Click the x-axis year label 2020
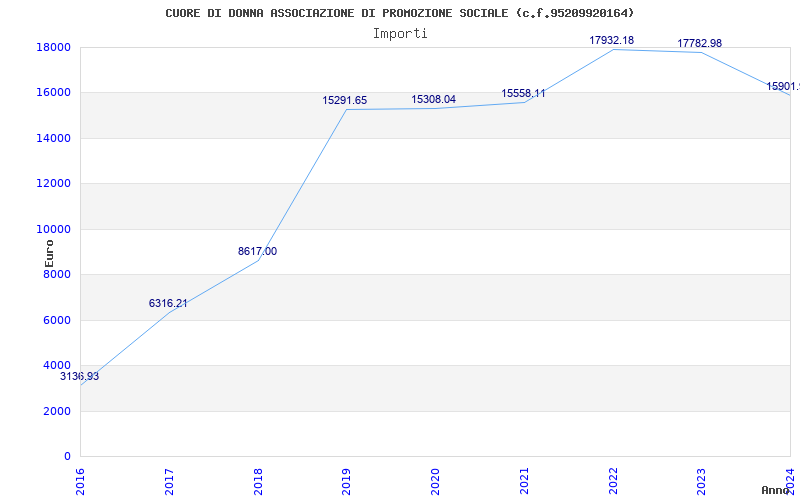The width and height of the screenshot is (800, 500). [x=435, y=482]
